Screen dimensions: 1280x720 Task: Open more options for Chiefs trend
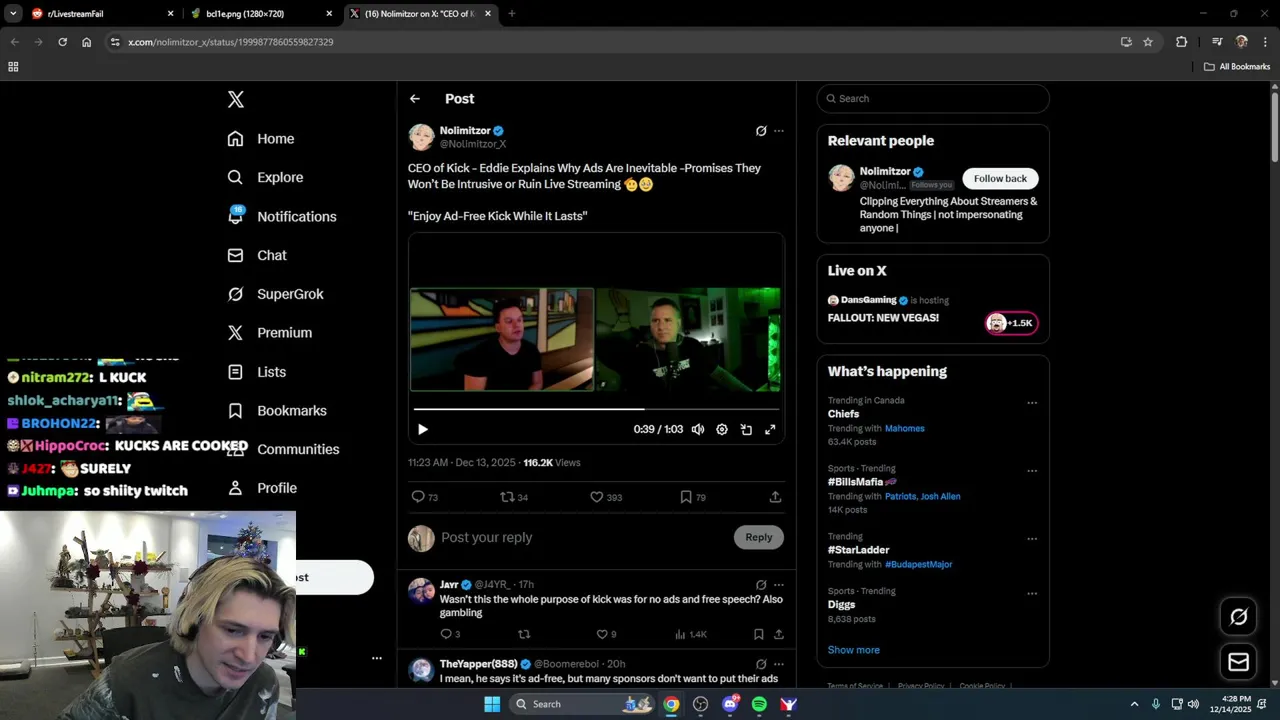coord(1032,403)
